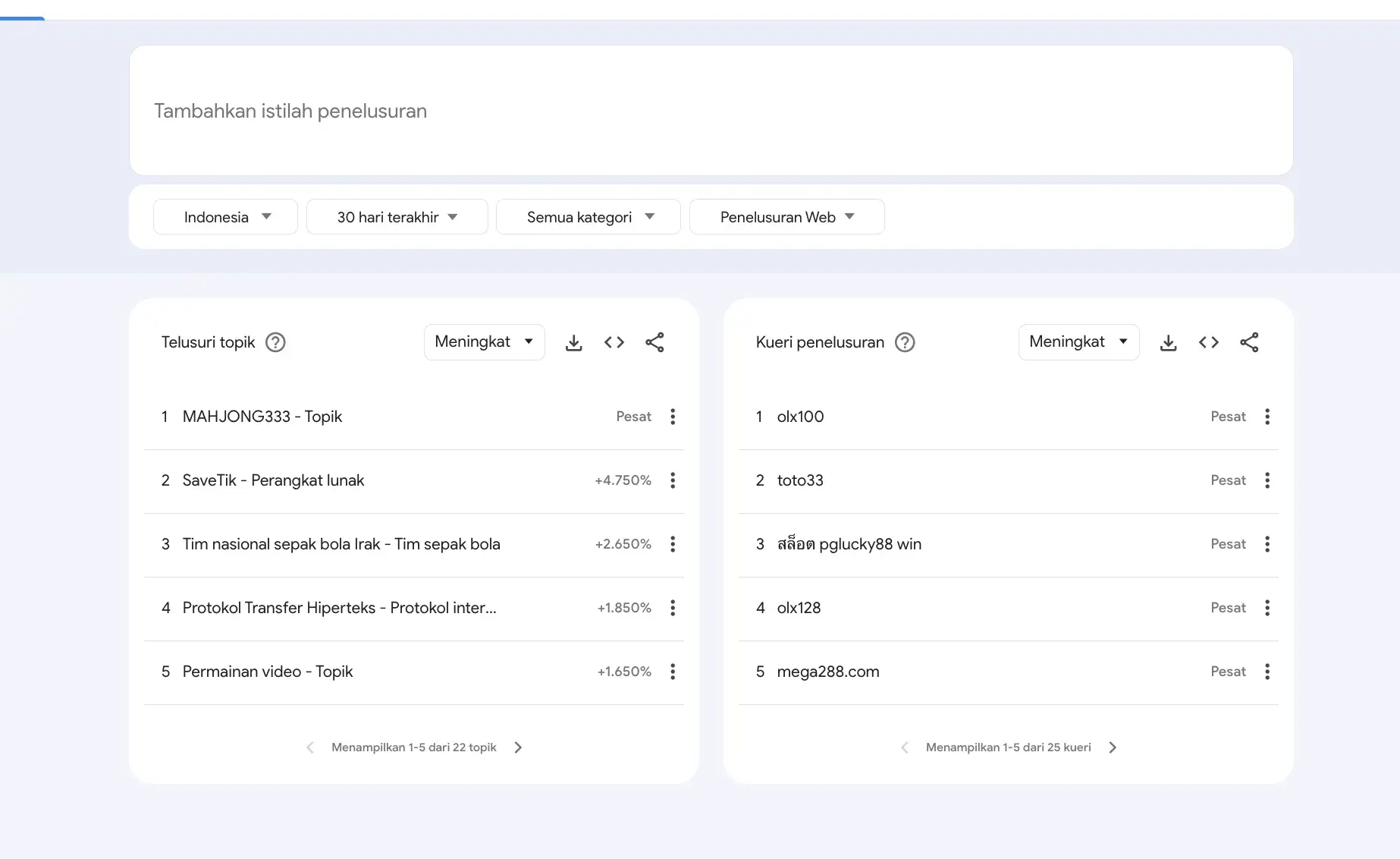Open embed code for Telusuri topik
Viewport: 1400px width, 859px height.
614,342
